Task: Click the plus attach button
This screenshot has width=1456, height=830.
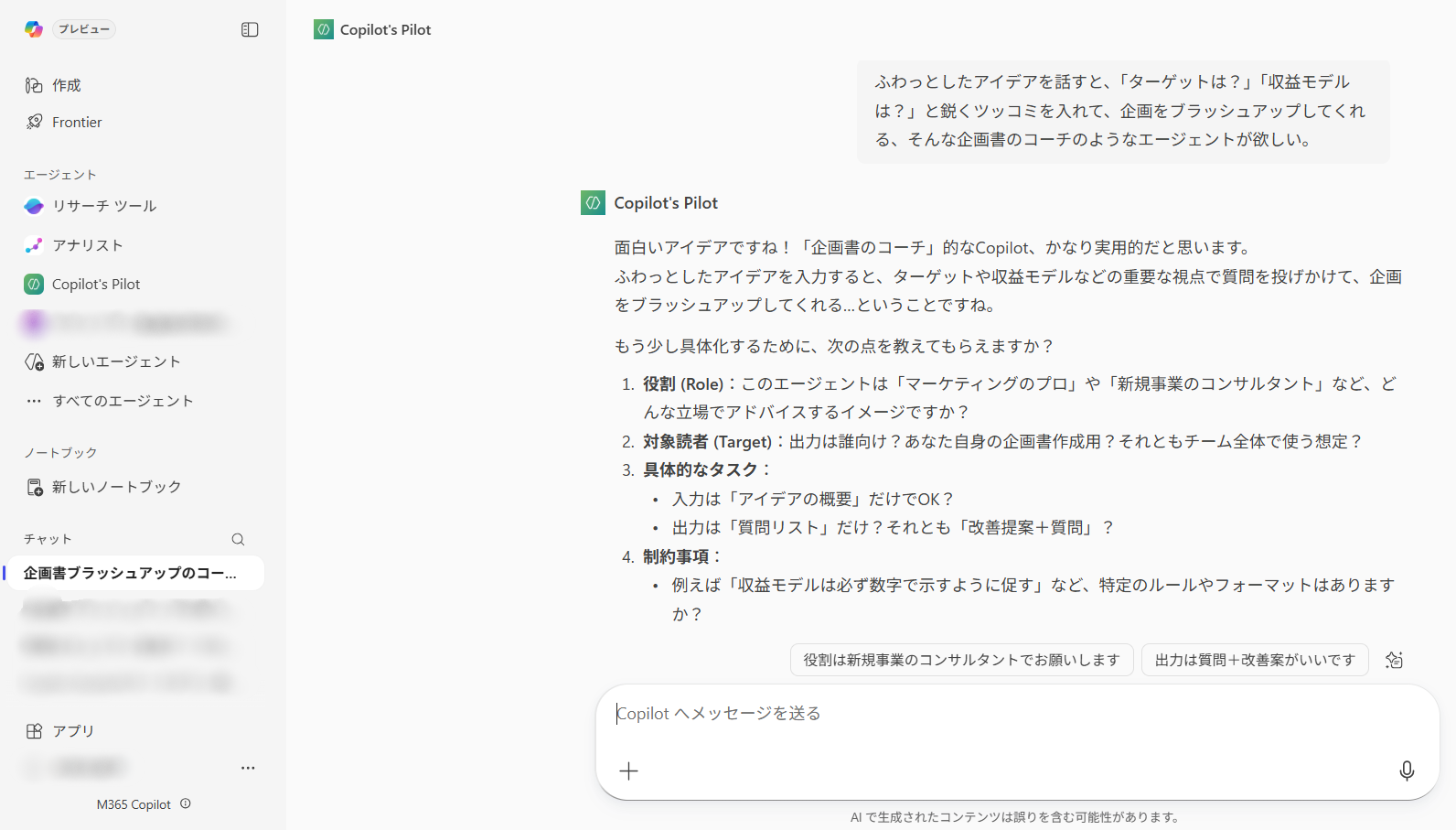Action: [628, 771]
